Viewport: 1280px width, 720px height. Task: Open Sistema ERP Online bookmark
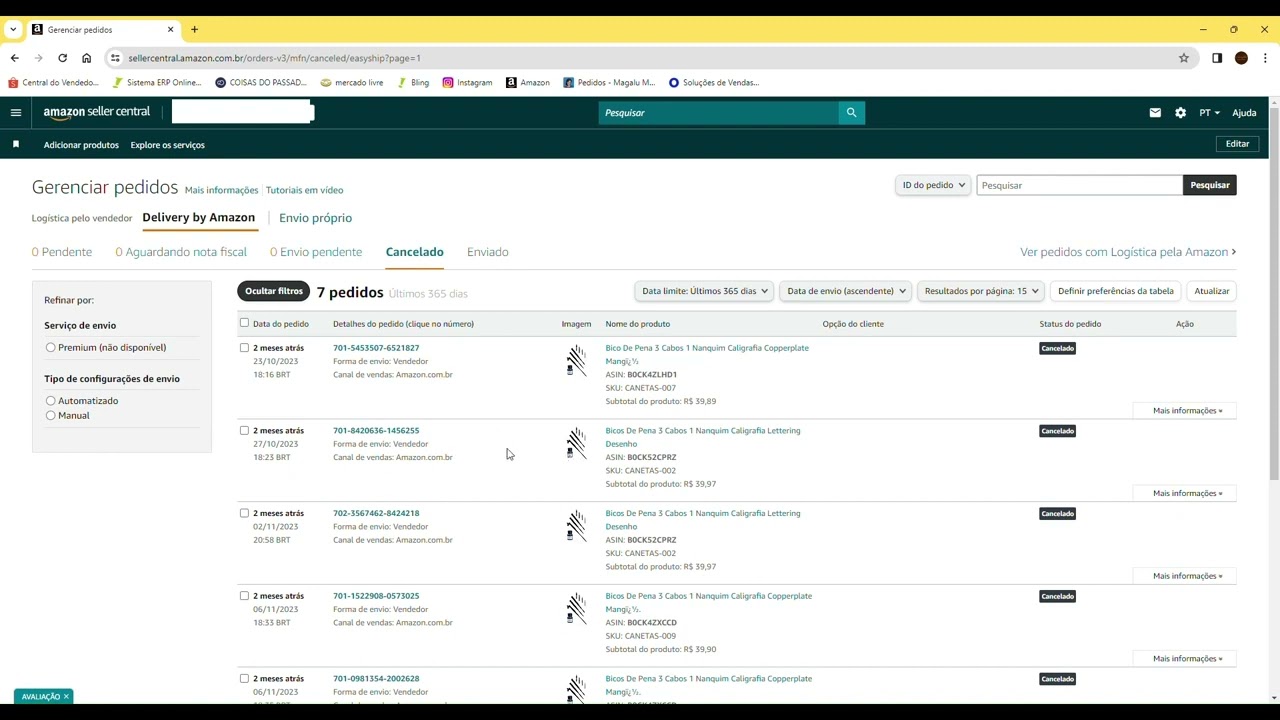click(157, 82)
